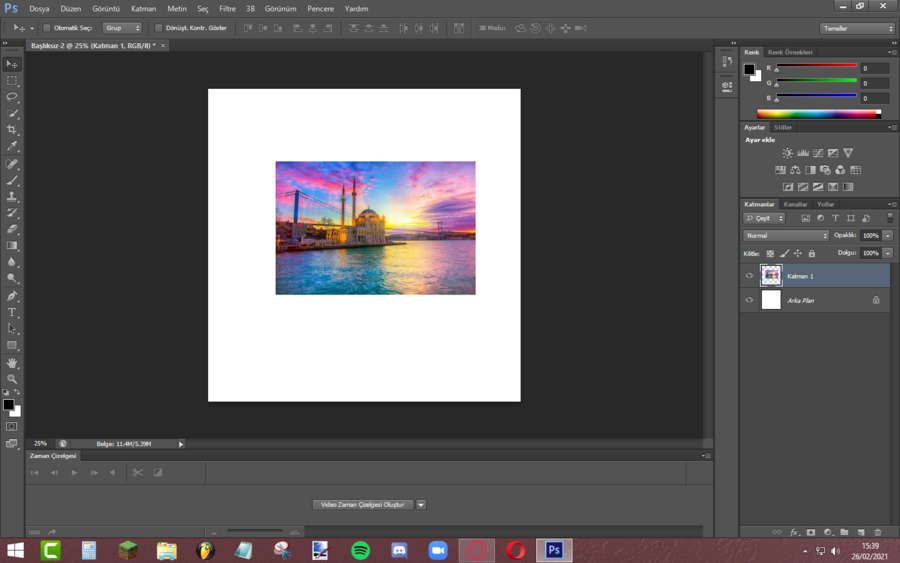Switch to the Renk Örnekleri tab
The width and height of the screenshot is (900, 563).
[790, 52]
